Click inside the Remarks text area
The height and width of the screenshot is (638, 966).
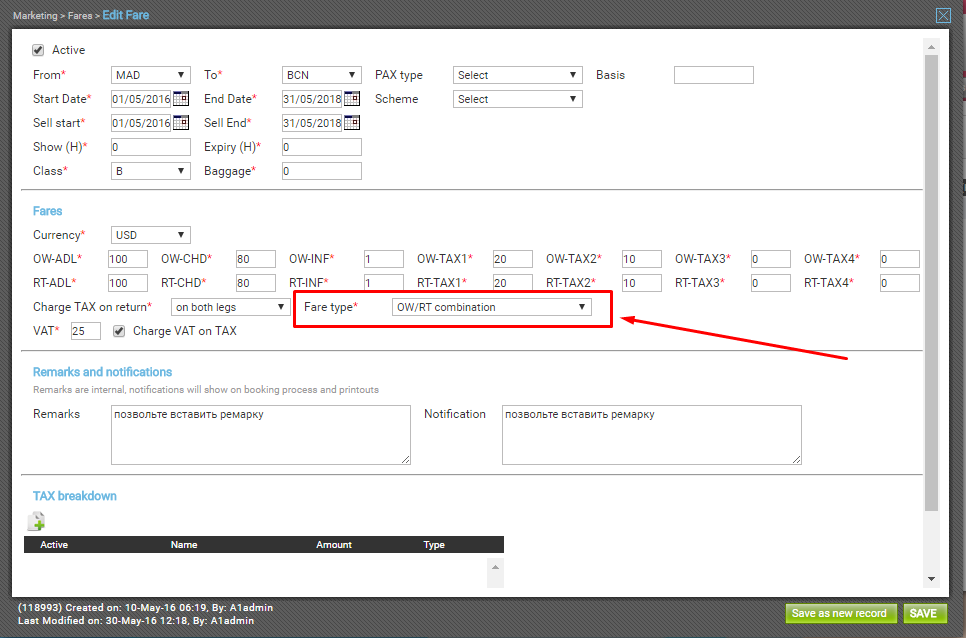[261, 435]
